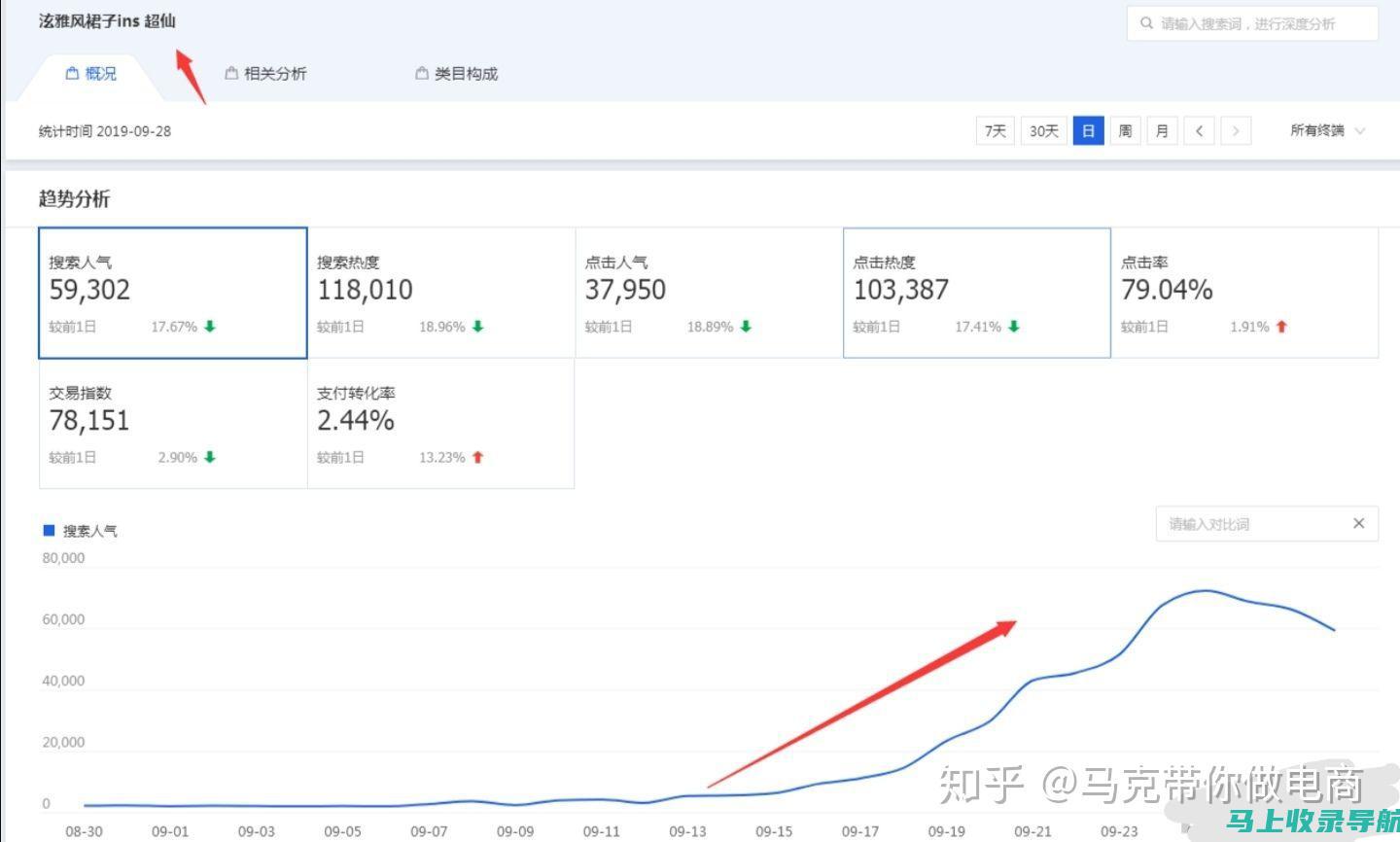This screenshot has height=842, width=1400.
Task: Click the 交易指数 down arrow 2.90%
Action: (210, 457)
